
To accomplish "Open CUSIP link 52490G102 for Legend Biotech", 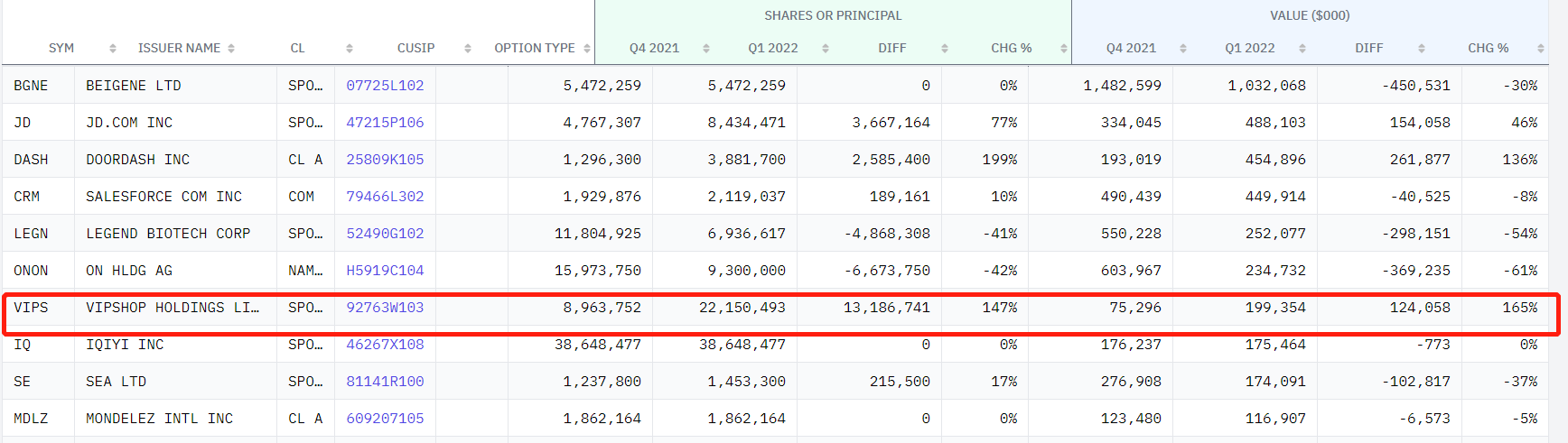I will [385, 234].
